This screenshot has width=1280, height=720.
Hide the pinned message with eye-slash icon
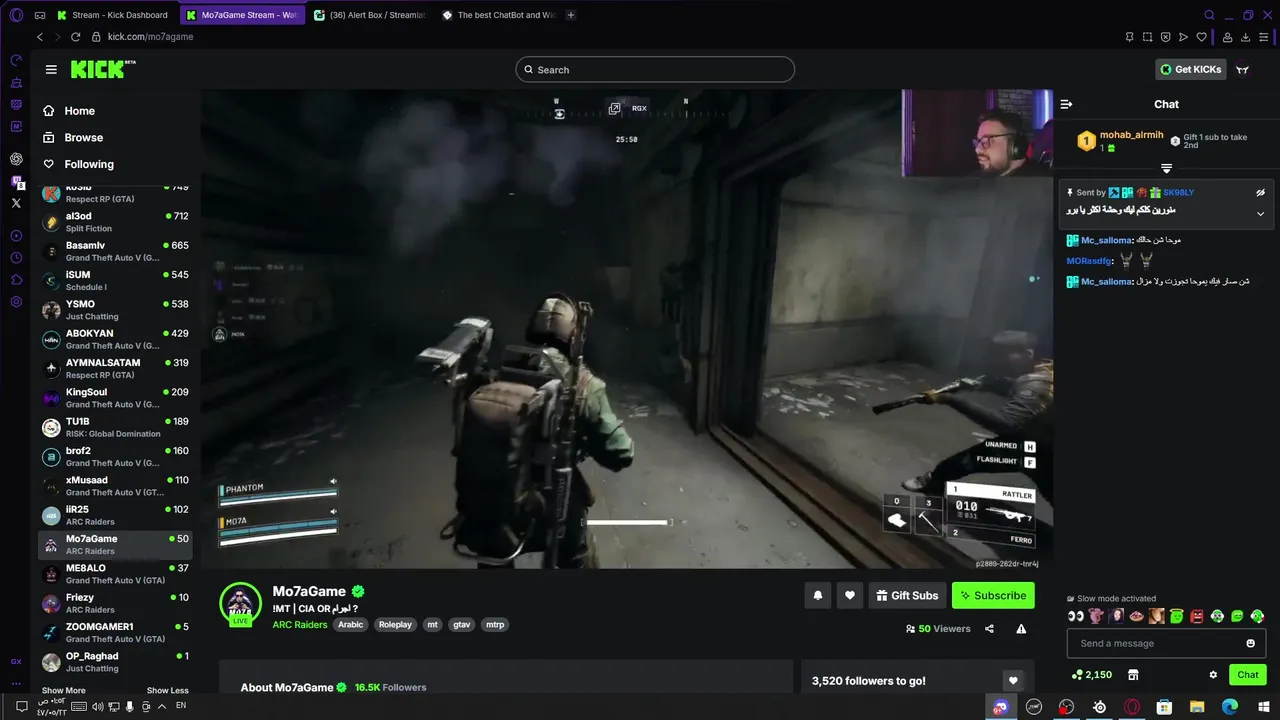[1260, 192]
